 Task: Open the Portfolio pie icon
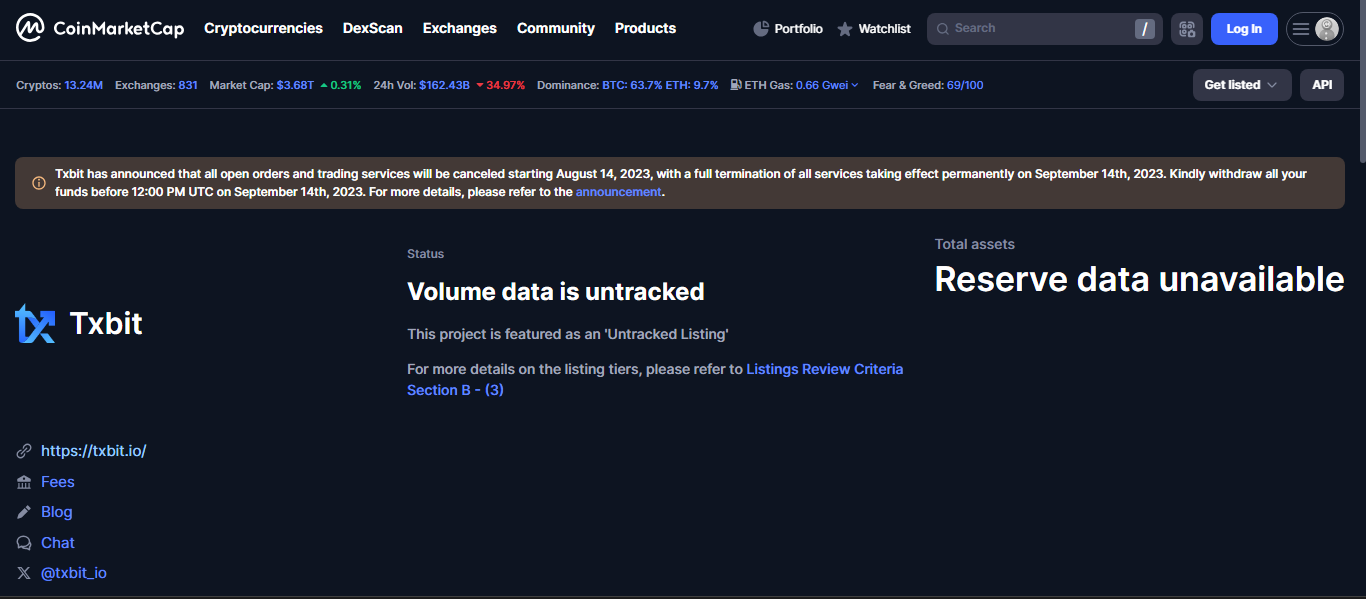pos(761,29)
